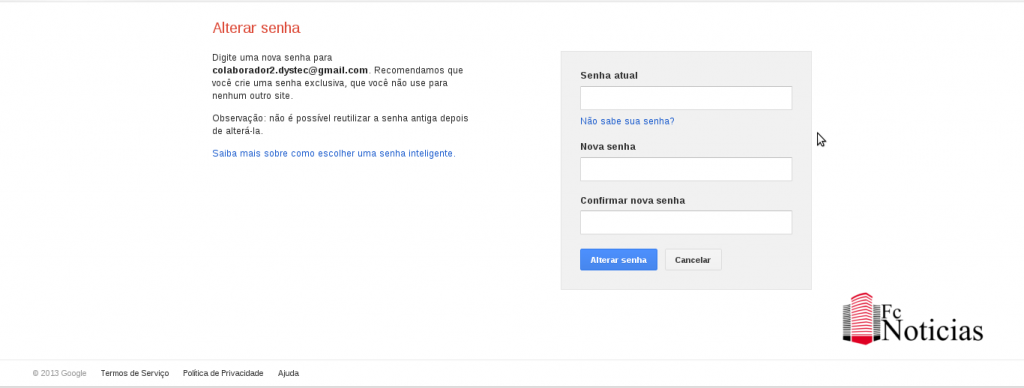Click the 'Observação' note paragraph

pos(340,124)
